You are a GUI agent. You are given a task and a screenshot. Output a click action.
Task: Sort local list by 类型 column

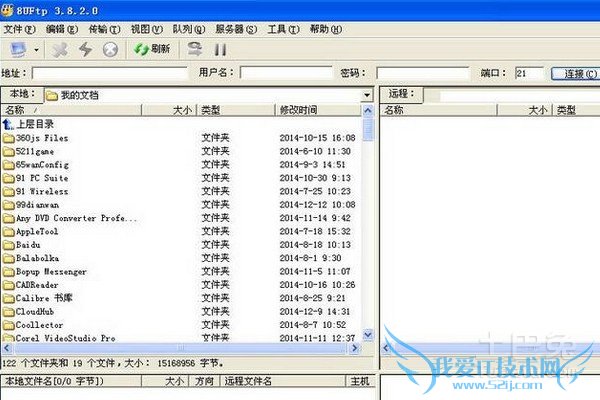coord(236,110)
